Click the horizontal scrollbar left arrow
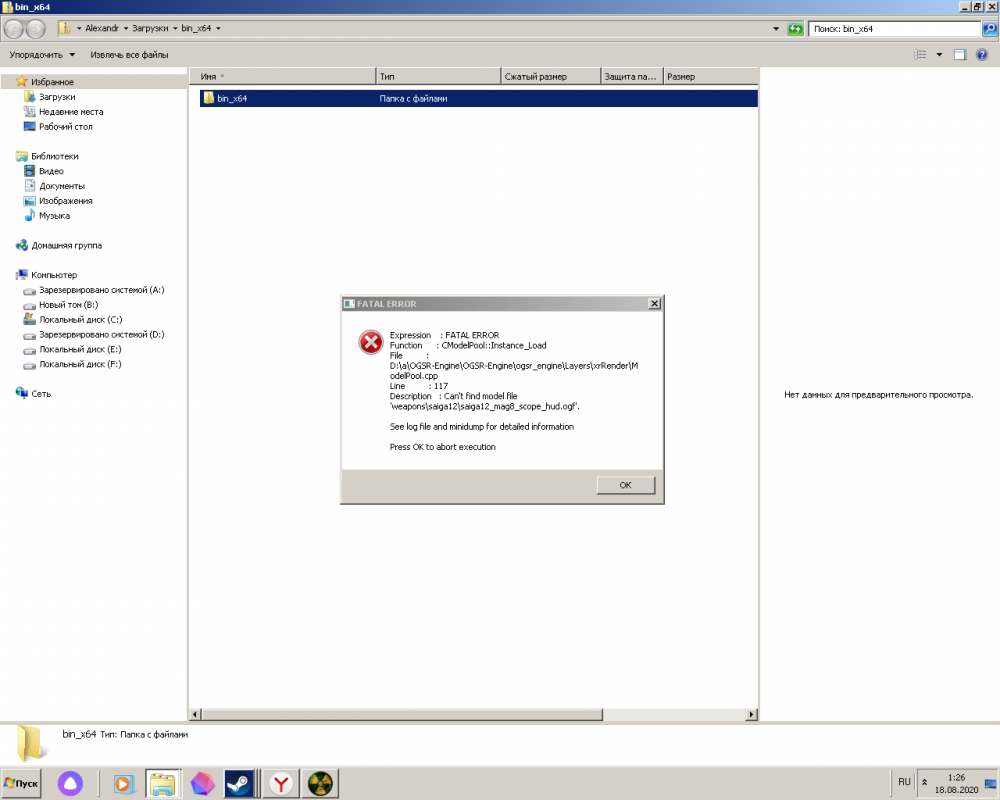The image size is (1000, 800). point(196,715)
